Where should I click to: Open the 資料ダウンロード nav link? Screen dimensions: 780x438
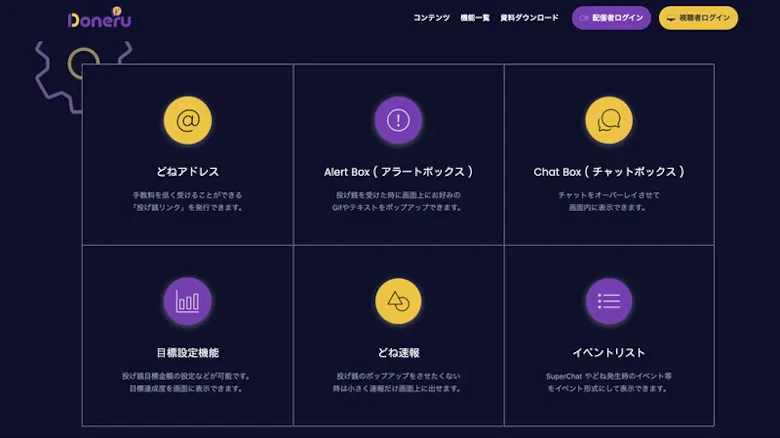pyautogui.click(x=530, y=18)
